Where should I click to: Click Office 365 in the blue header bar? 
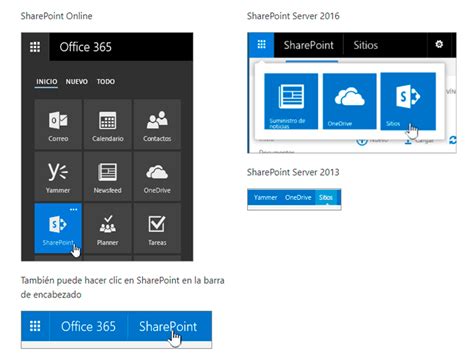coord(88,326)
